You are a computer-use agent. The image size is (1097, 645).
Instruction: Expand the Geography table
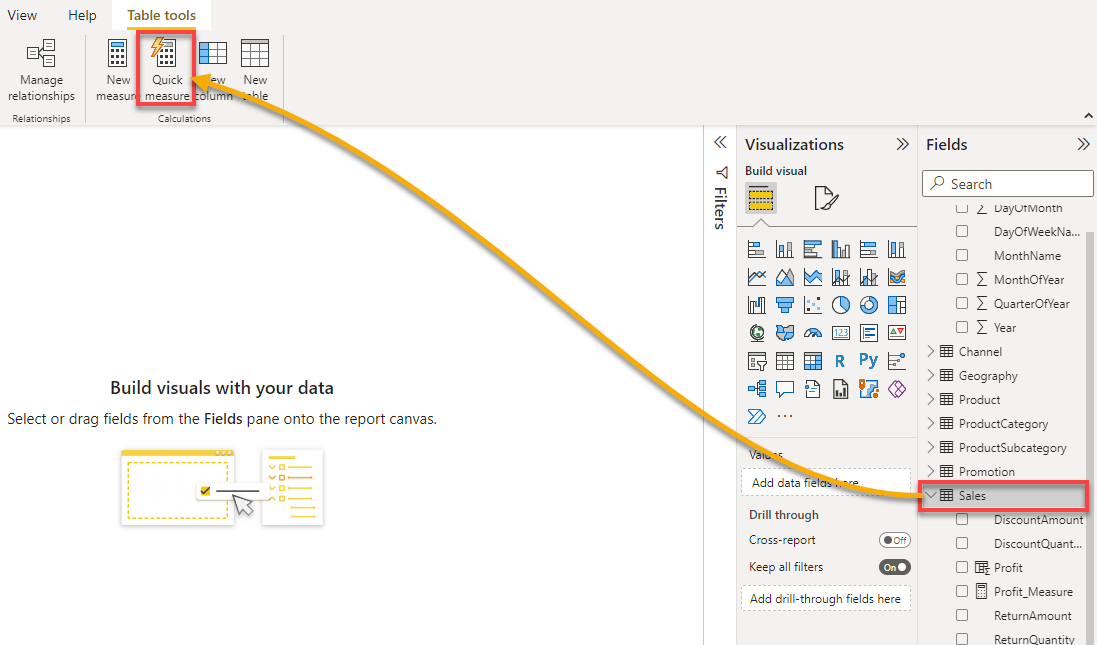click(931, 375)
